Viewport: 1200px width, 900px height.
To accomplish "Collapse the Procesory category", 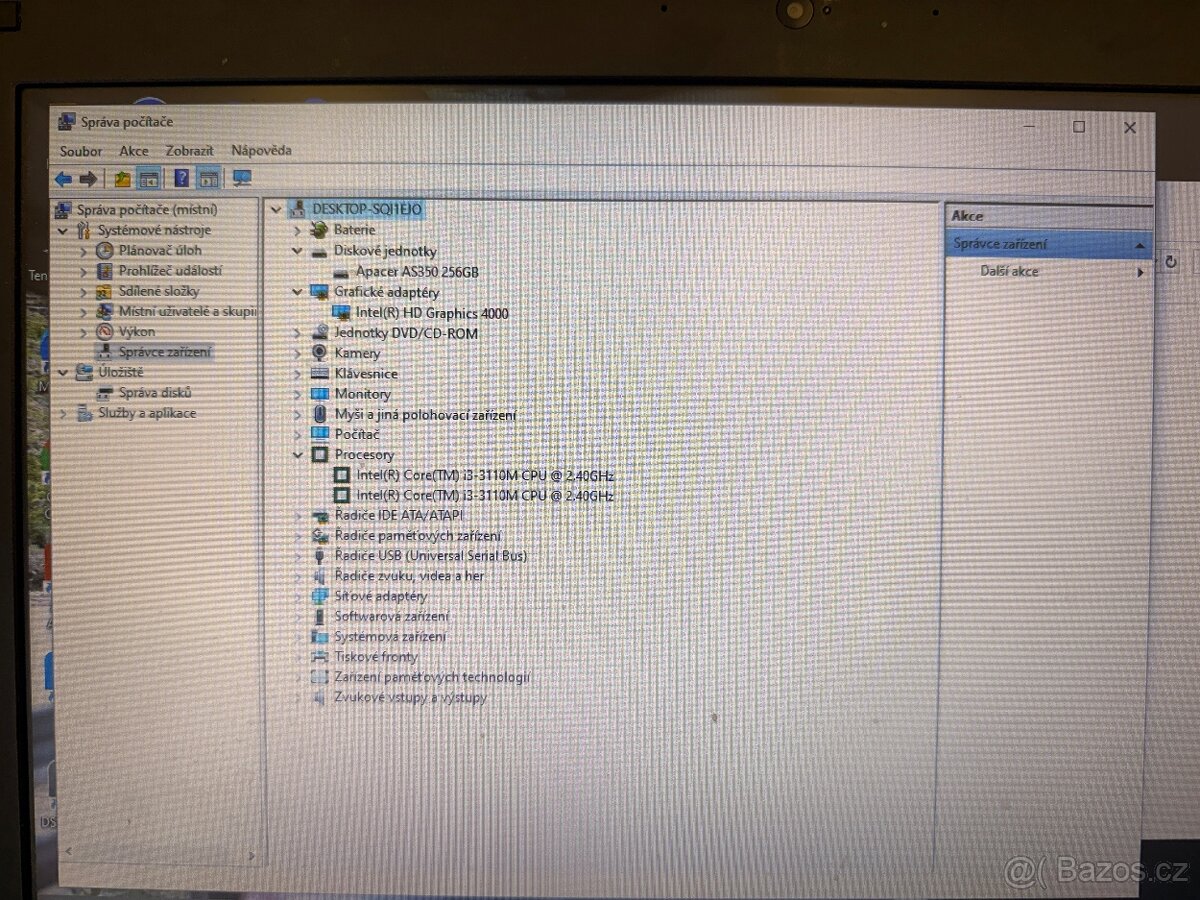I will click(x=297, y=454).
